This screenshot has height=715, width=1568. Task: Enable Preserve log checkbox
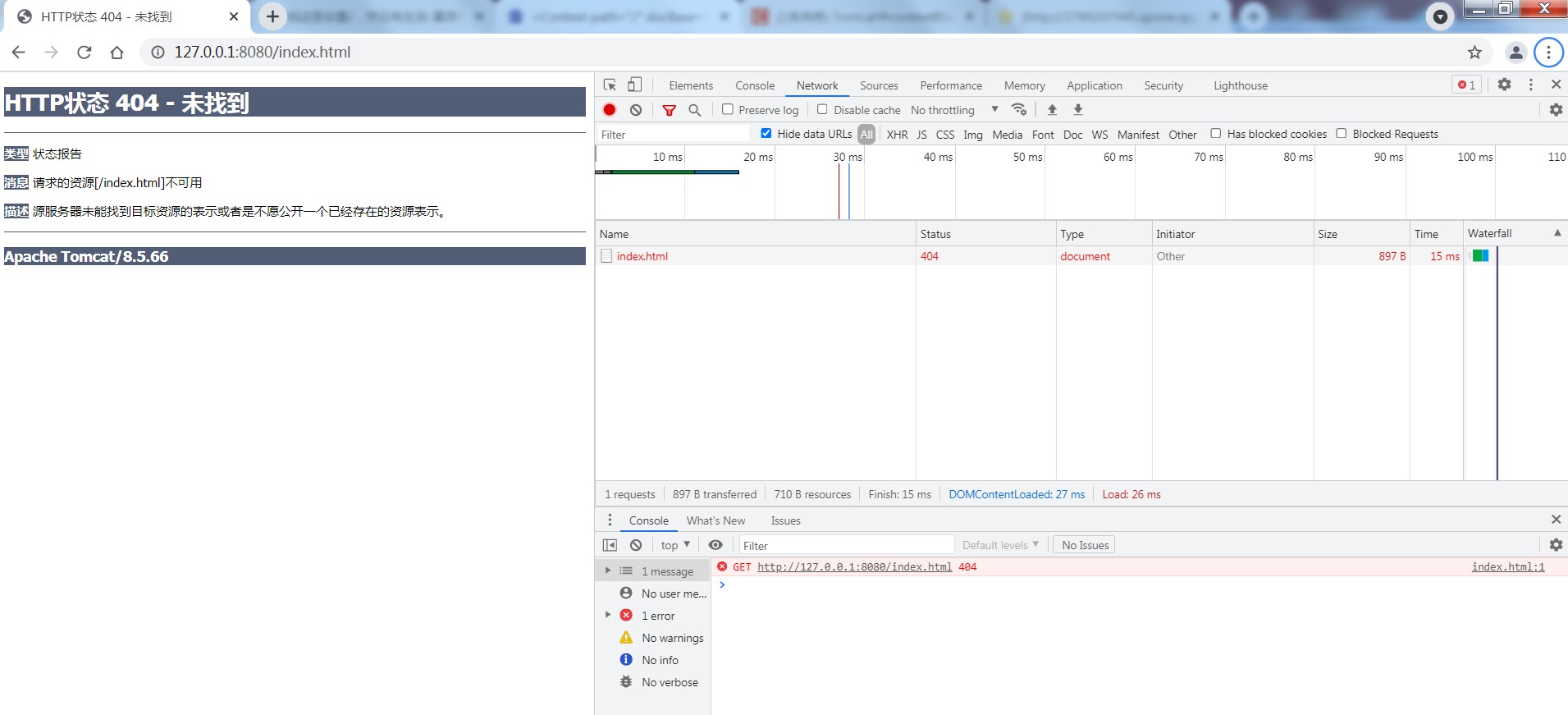click(727, 109)
